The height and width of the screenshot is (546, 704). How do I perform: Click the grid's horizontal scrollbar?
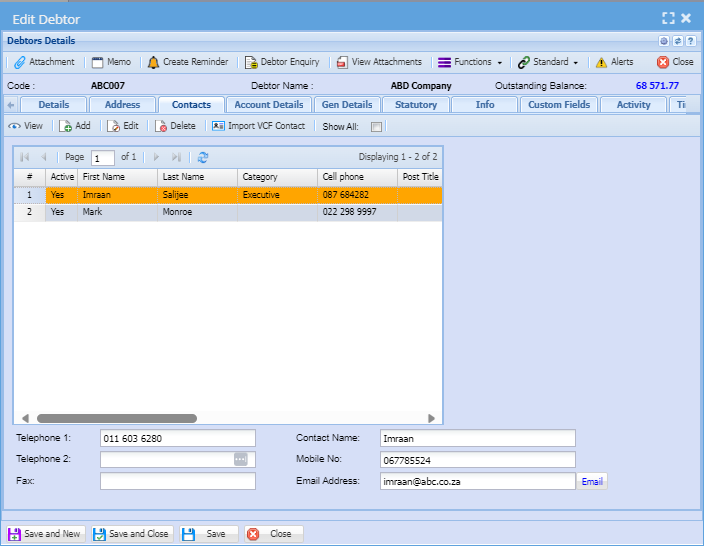117,418
